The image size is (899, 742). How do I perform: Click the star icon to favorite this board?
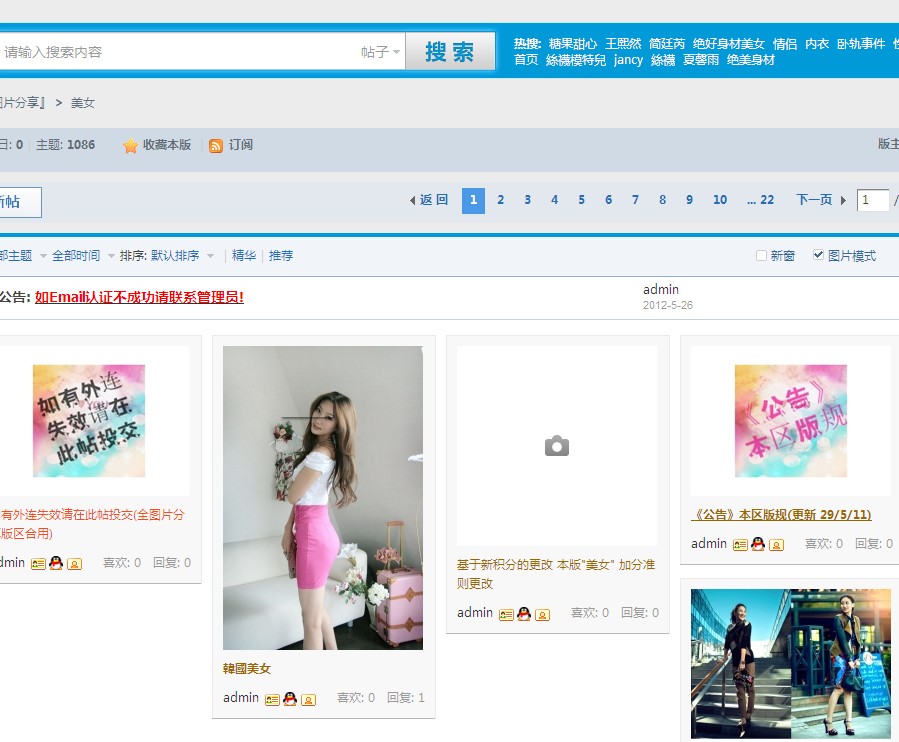coord(130,146)
